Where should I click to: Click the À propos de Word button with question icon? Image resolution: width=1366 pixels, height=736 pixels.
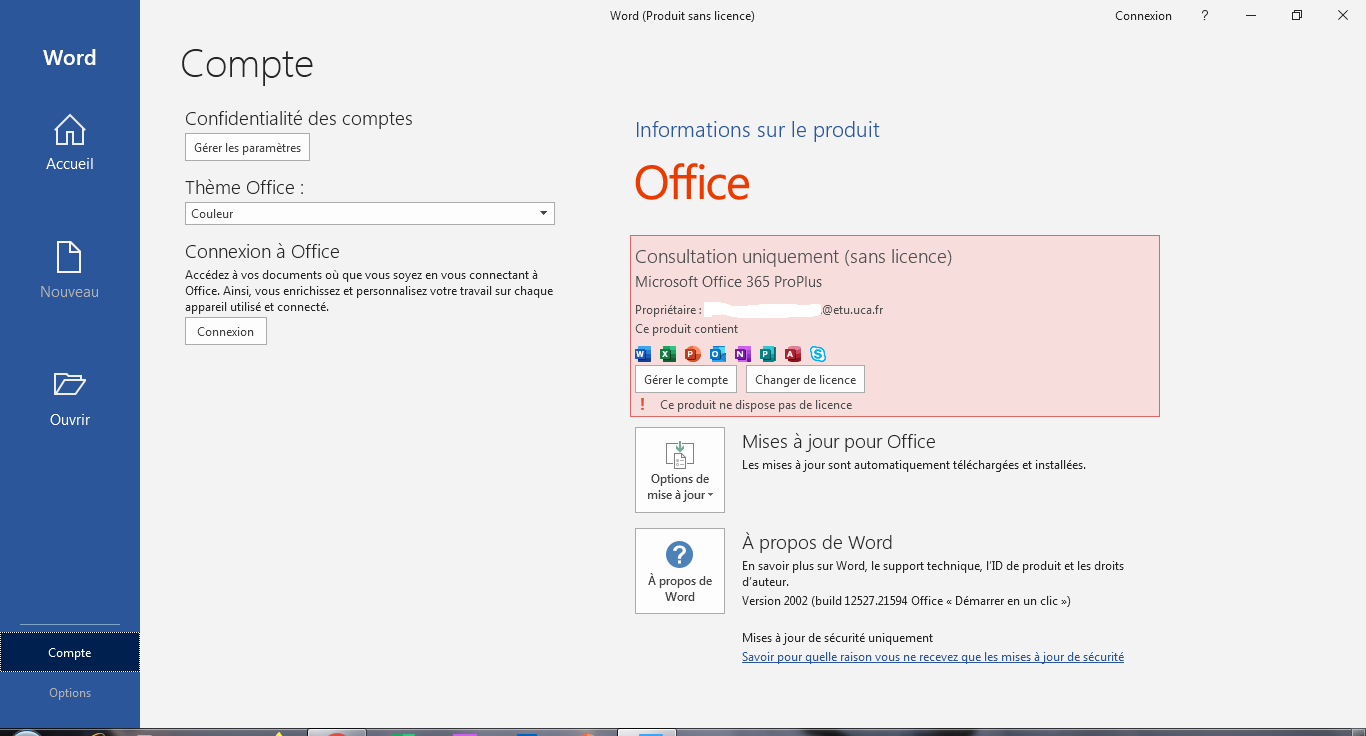tap(680, 571)
